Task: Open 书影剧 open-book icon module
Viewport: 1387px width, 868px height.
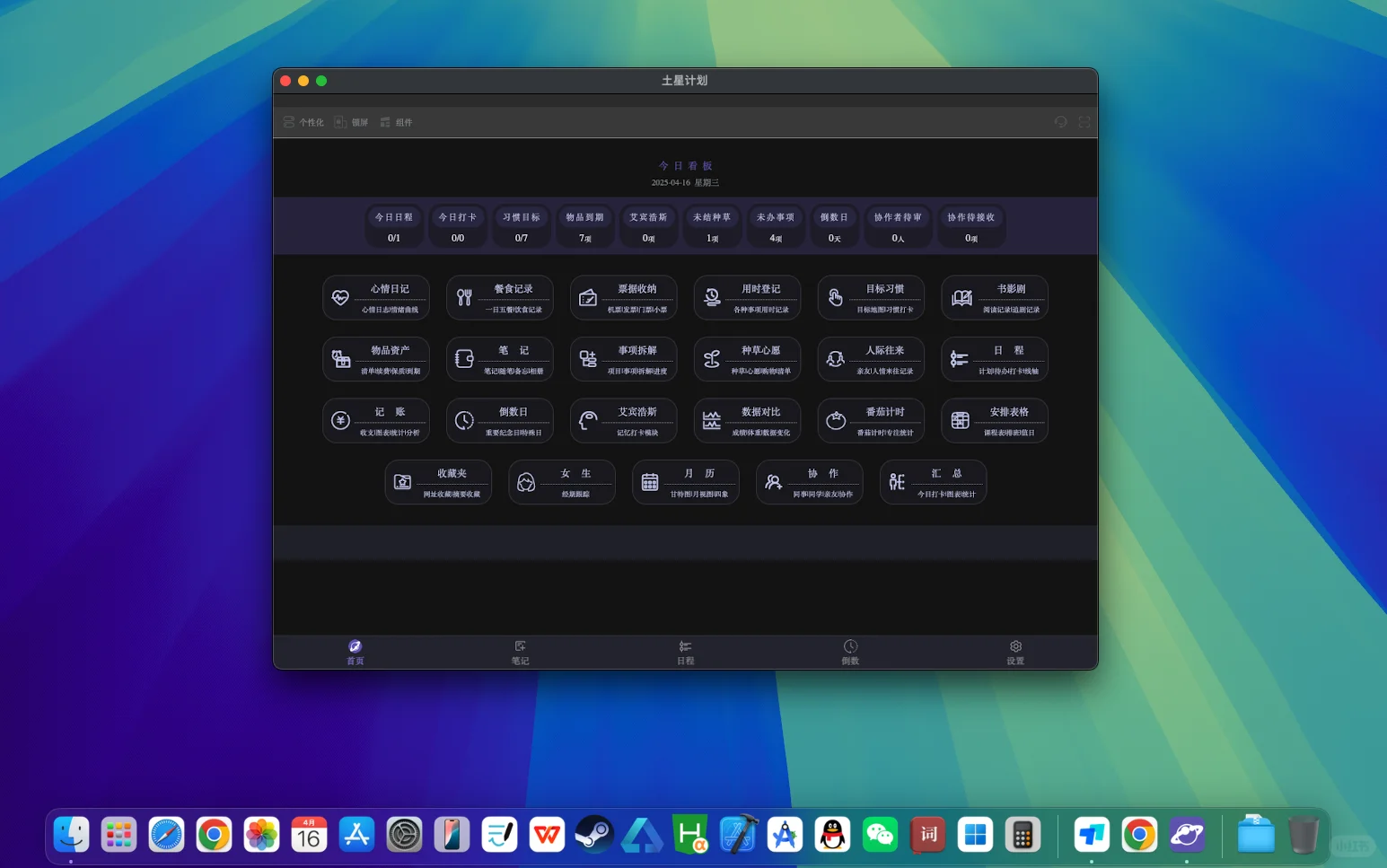Action: (995, 298)
